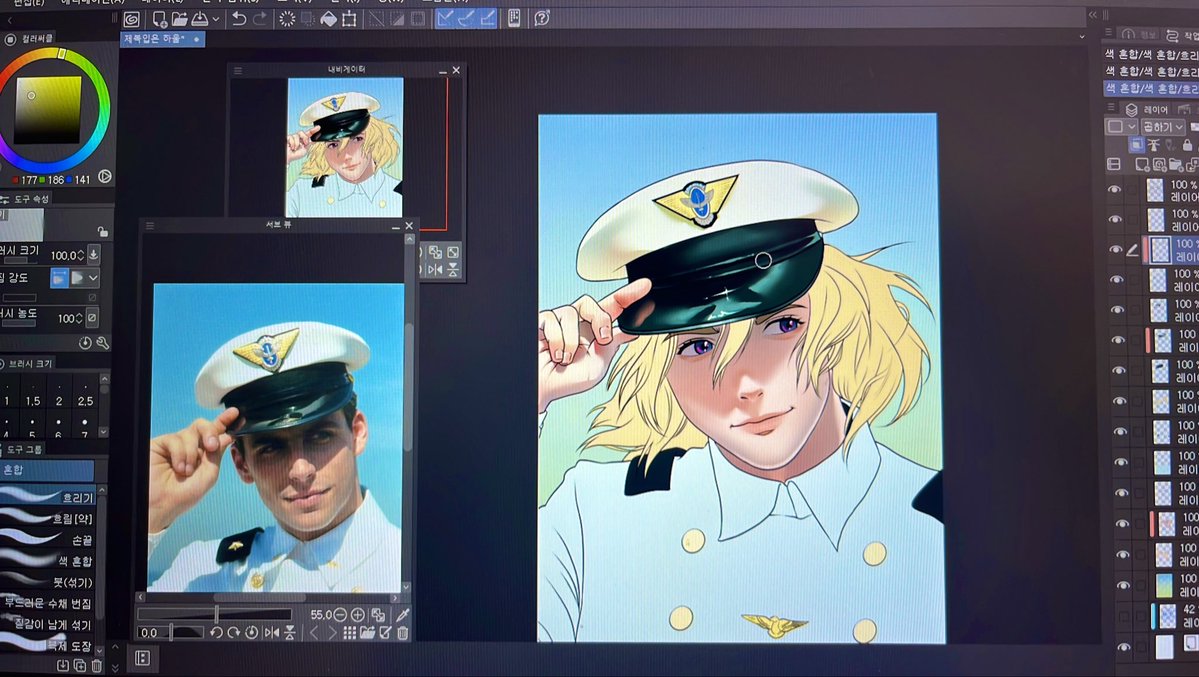Hide the topmost layer with eye icon

tap(1115, 189)
